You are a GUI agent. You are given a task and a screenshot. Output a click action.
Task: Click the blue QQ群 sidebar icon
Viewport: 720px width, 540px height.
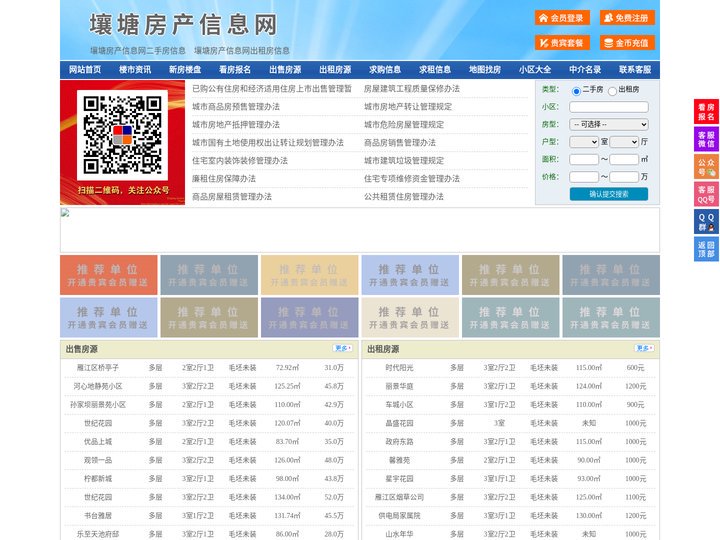[706, 222]
